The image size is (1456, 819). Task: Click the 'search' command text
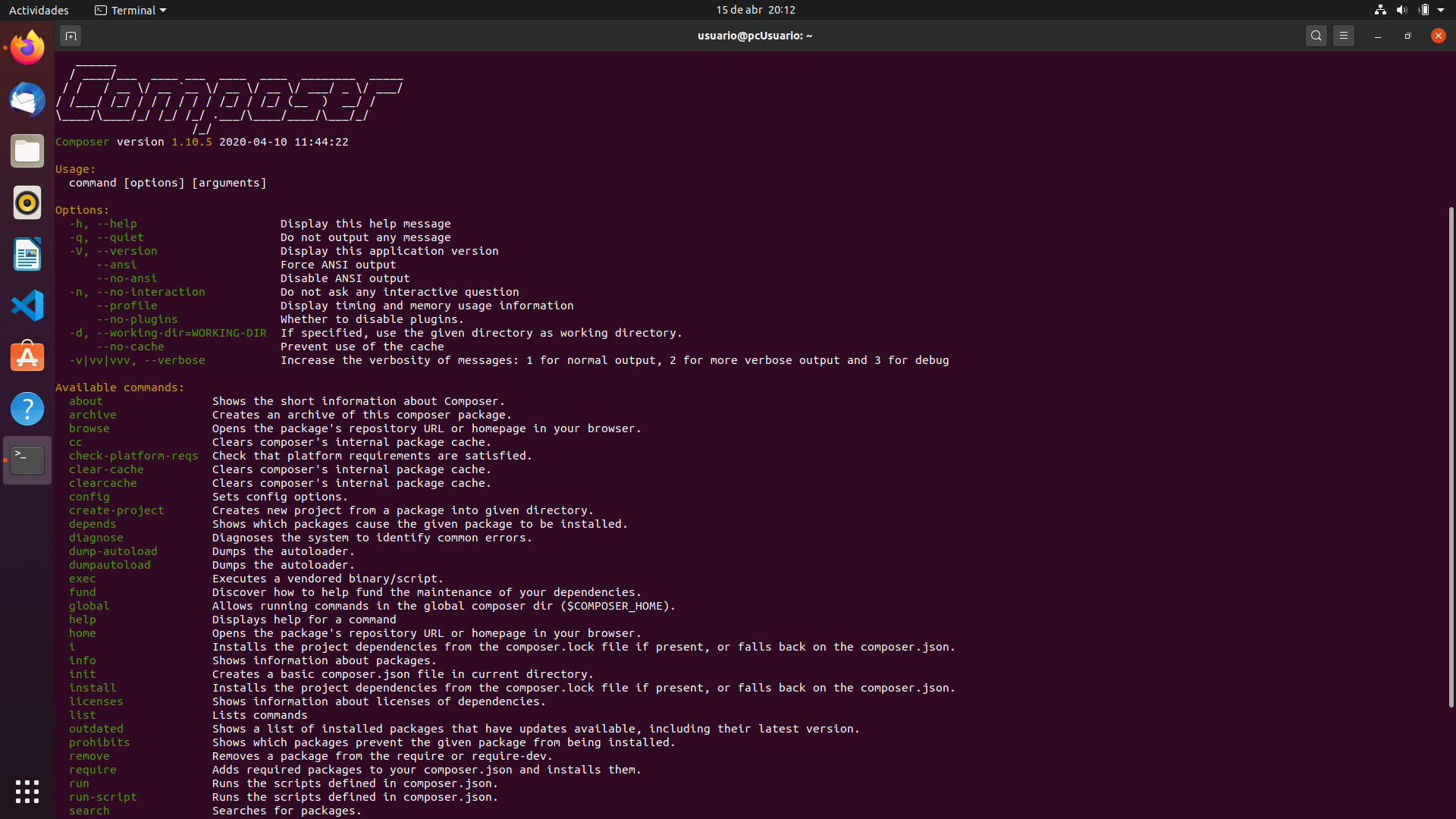click(89, 811)
